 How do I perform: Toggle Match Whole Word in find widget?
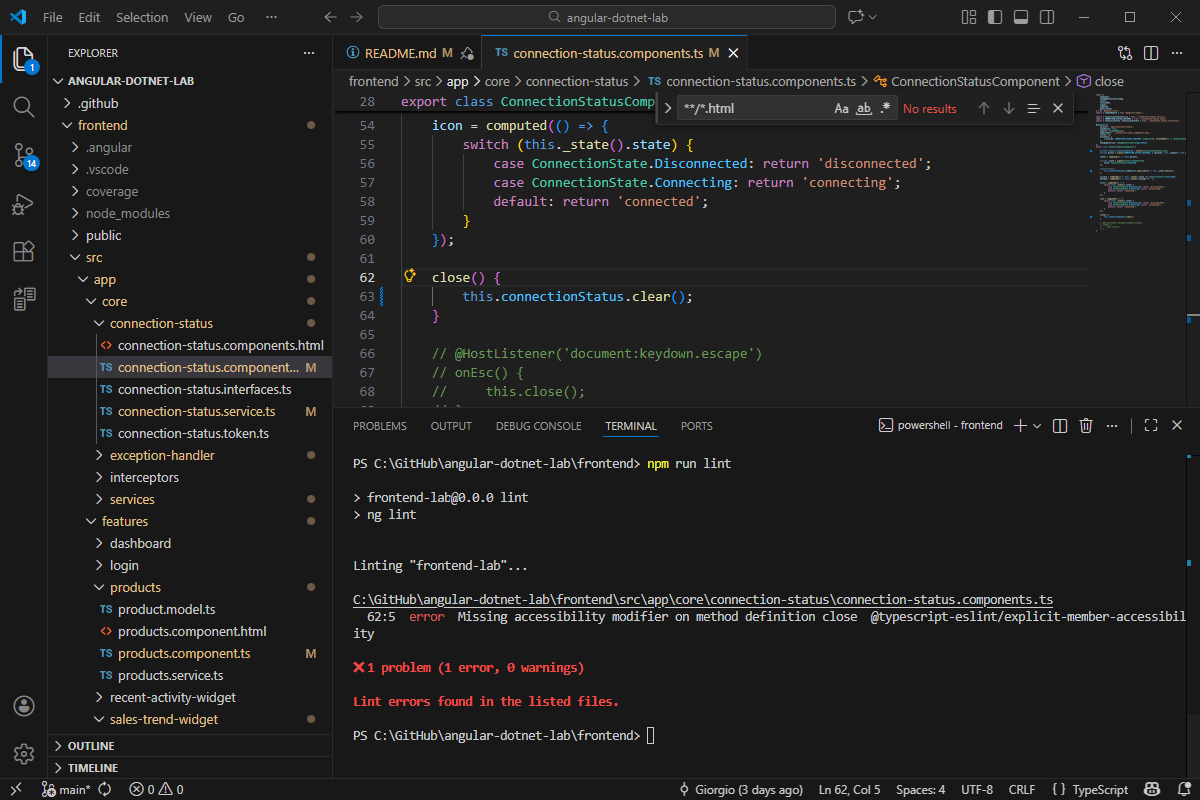pyautogui.click(x=864, y=108)
